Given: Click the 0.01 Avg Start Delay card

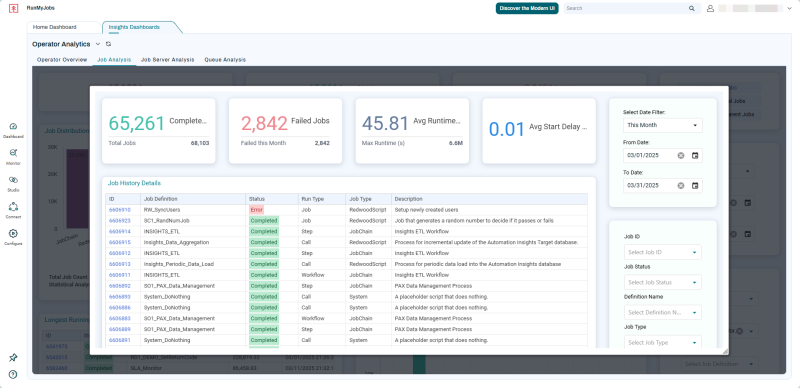Looking at the screenshot, I should tap(539, 131).
